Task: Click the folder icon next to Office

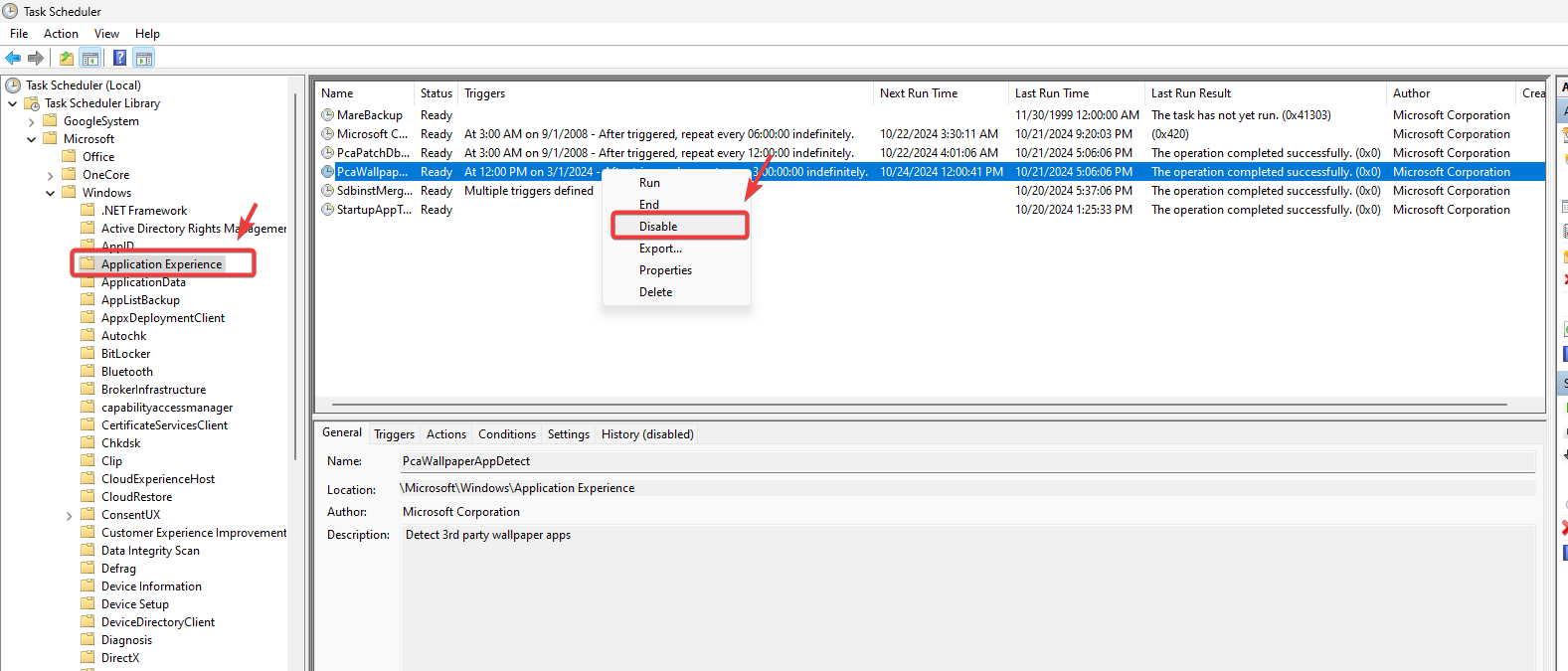Action: pos(69,157)
